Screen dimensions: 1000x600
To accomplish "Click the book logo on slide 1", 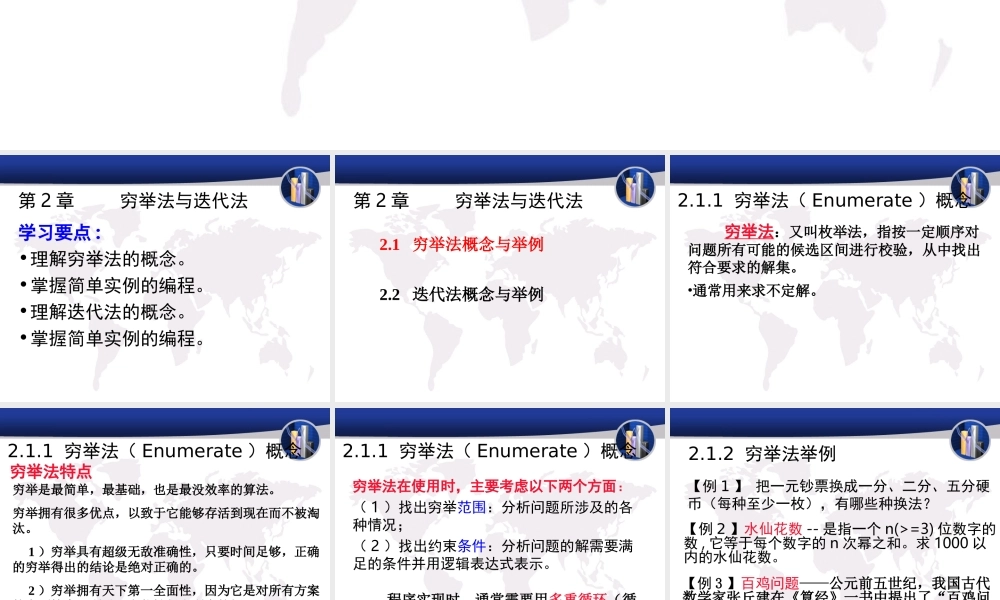I will (299, 187).
